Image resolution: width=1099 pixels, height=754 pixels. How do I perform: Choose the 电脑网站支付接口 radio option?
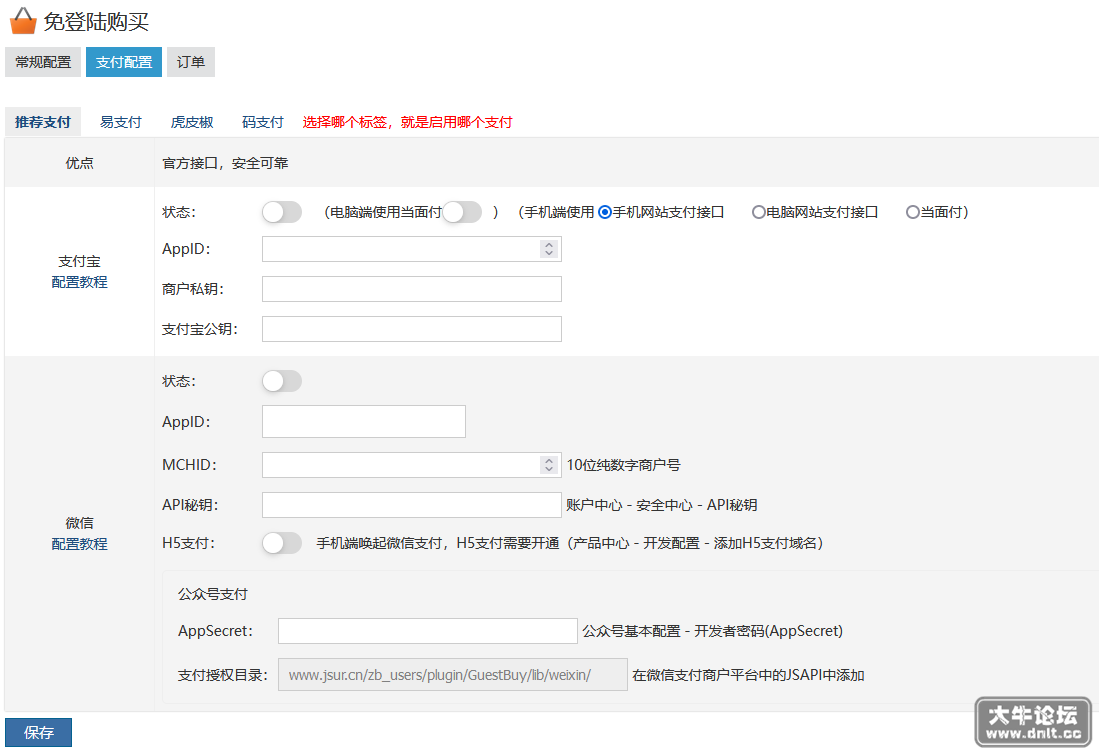tap(758, 212)
